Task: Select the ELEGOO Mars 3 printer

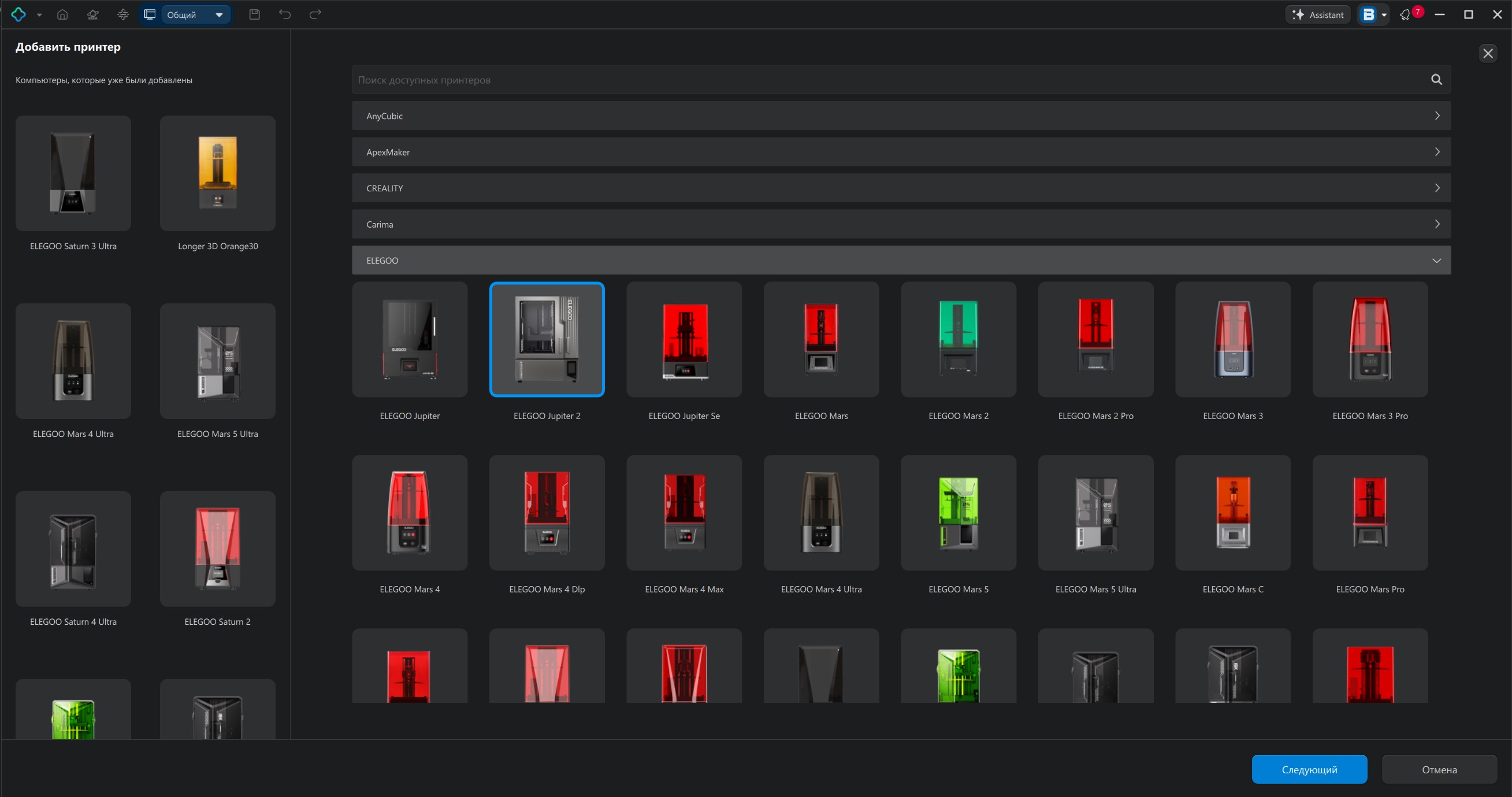Action: (1233, 339)
